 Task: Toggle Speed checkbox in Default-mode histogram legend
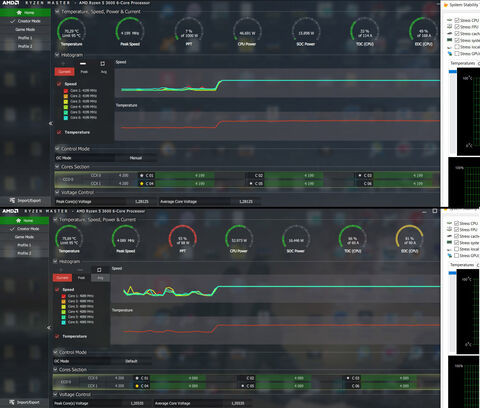pos(57,289)
